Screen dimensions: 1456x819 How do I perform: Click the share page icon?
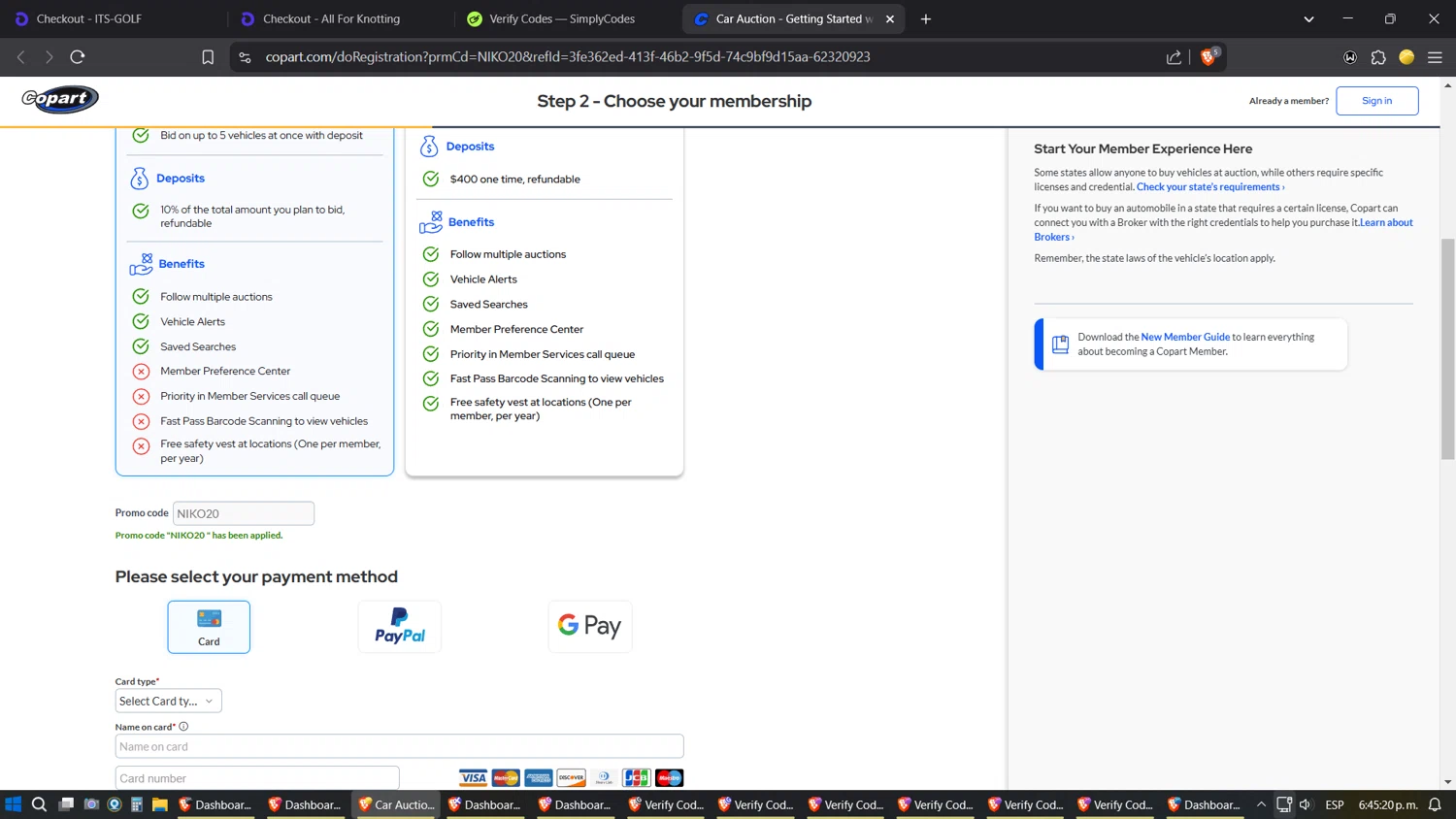1174,57
